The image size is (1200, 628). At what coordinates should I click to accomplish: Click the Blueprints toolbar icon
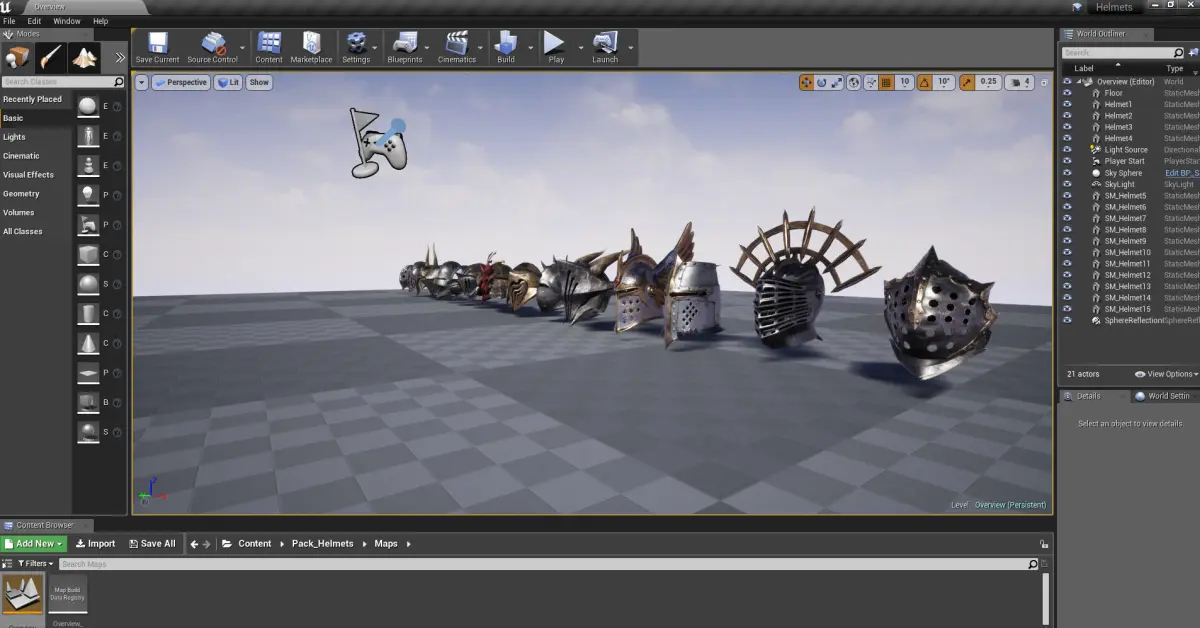click(x=405, y=47)
